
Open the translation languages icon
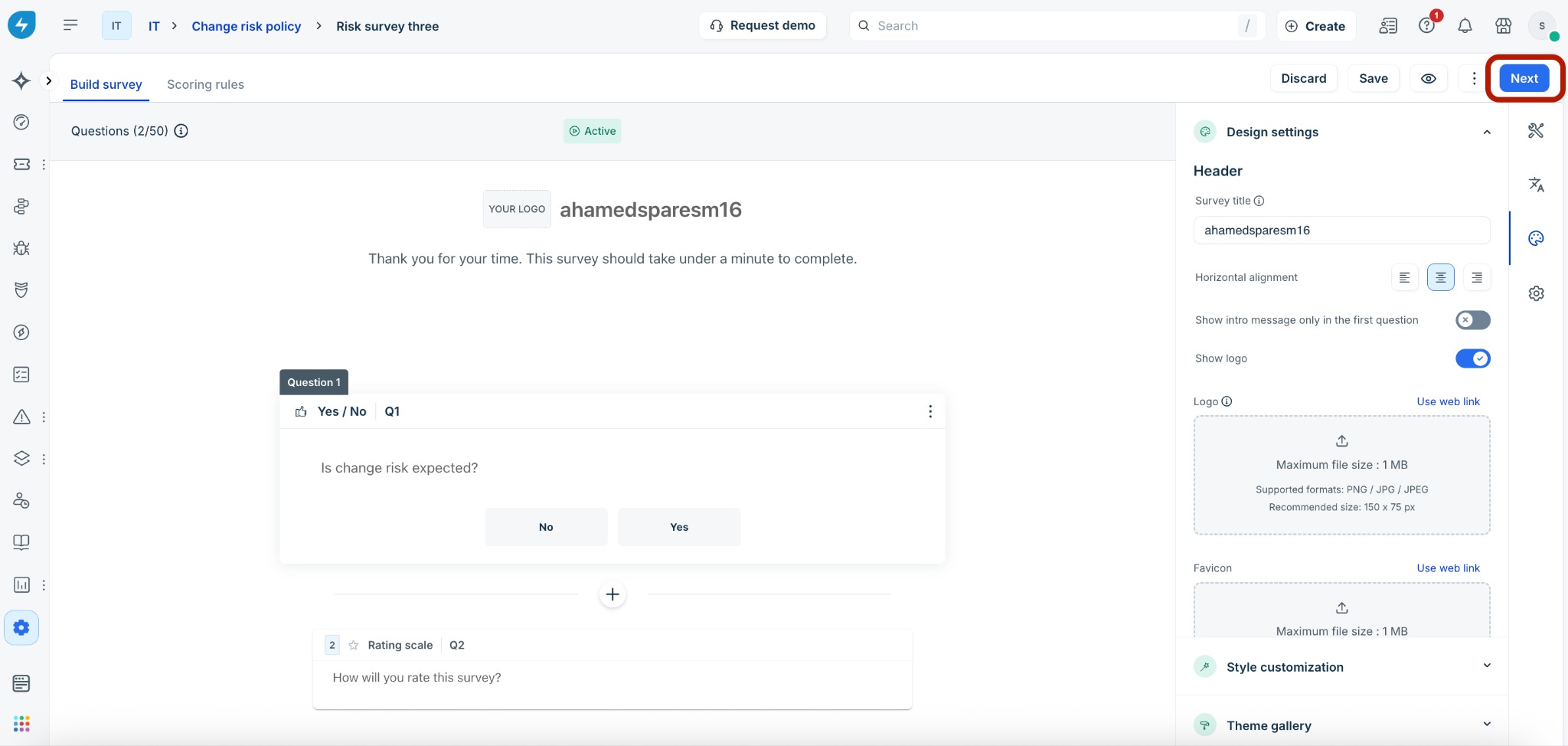(1536, 185)
